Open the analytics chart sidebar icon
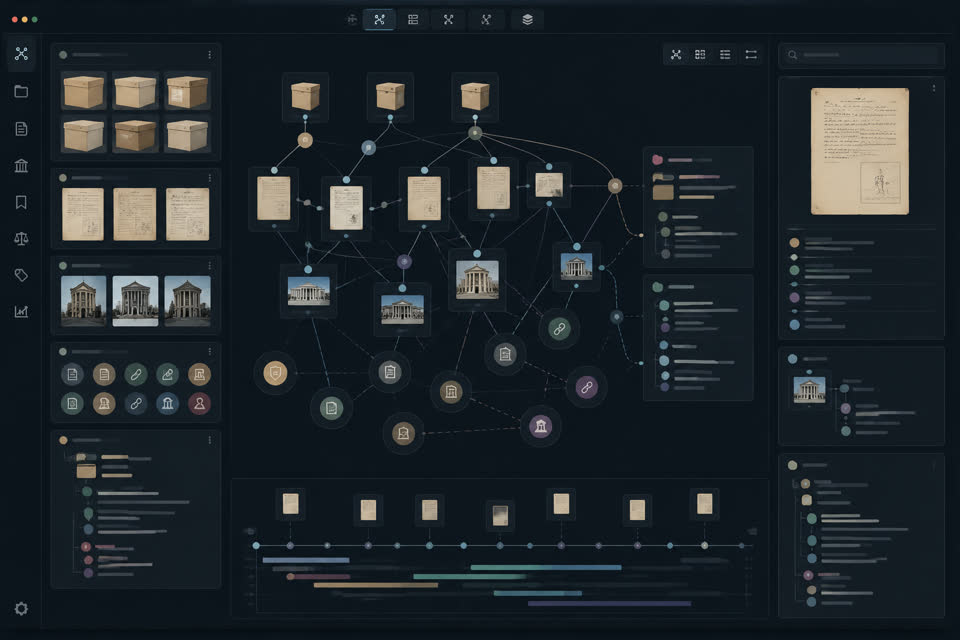This screenshot has width=960, height=640. 21,311
